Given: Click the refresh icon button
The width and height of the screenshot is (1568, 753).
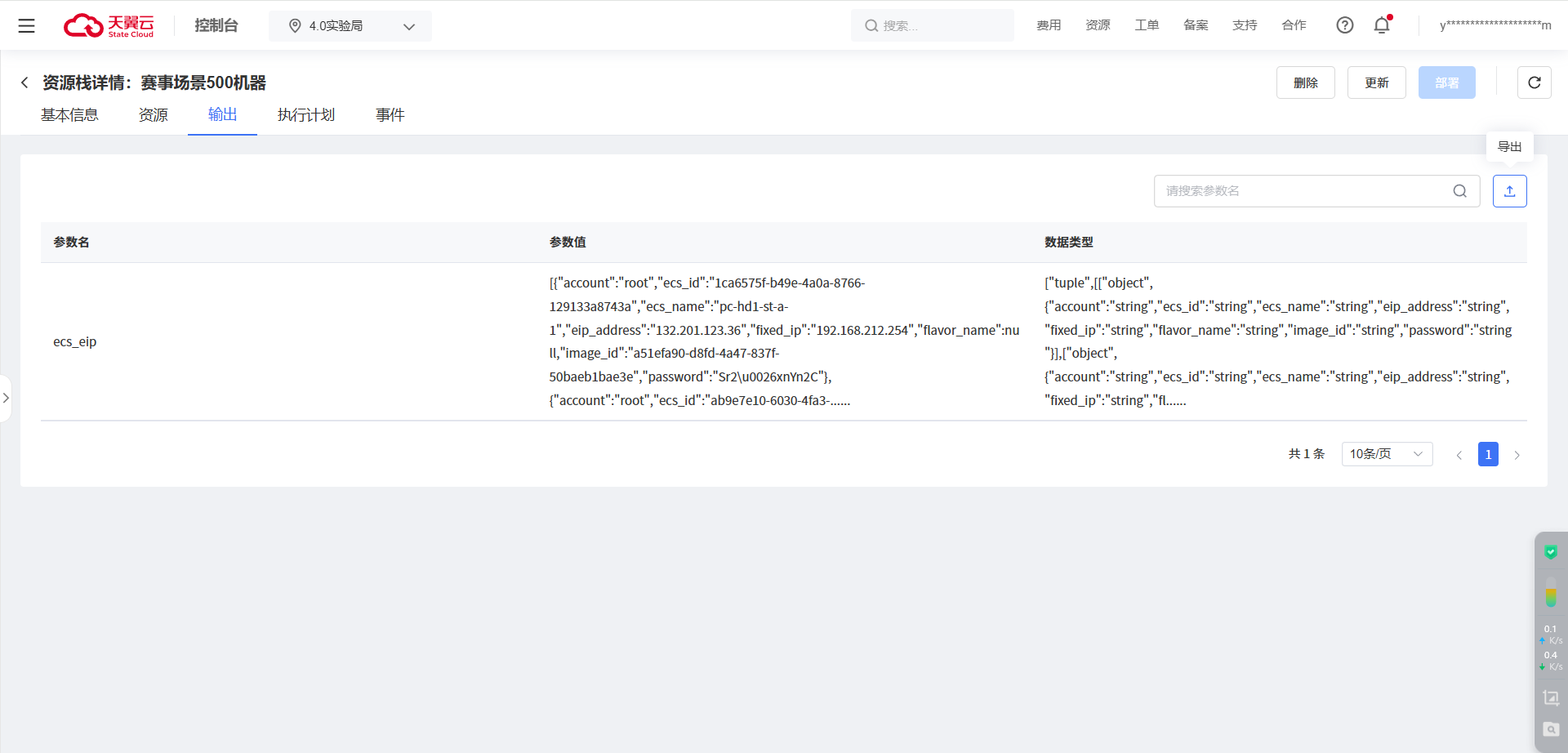Looking at the screenshot, I should click(1534, 82).
